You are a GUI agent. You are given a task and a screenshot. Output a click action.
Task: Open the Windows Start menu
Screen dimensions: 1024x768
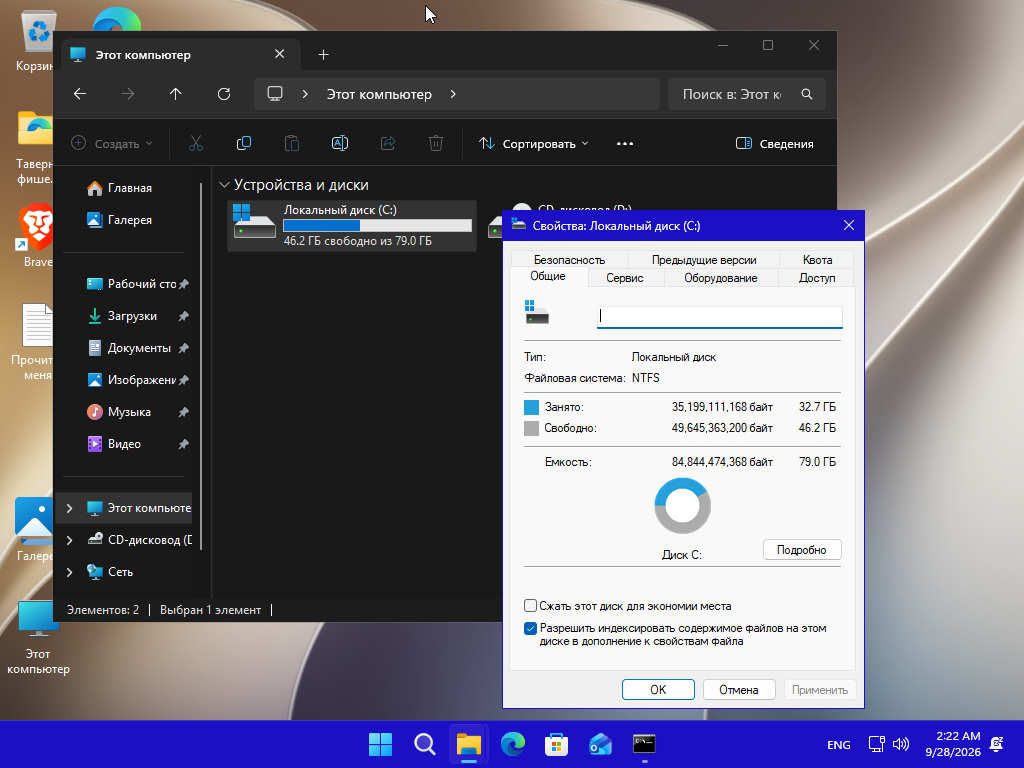pos(380,744)
